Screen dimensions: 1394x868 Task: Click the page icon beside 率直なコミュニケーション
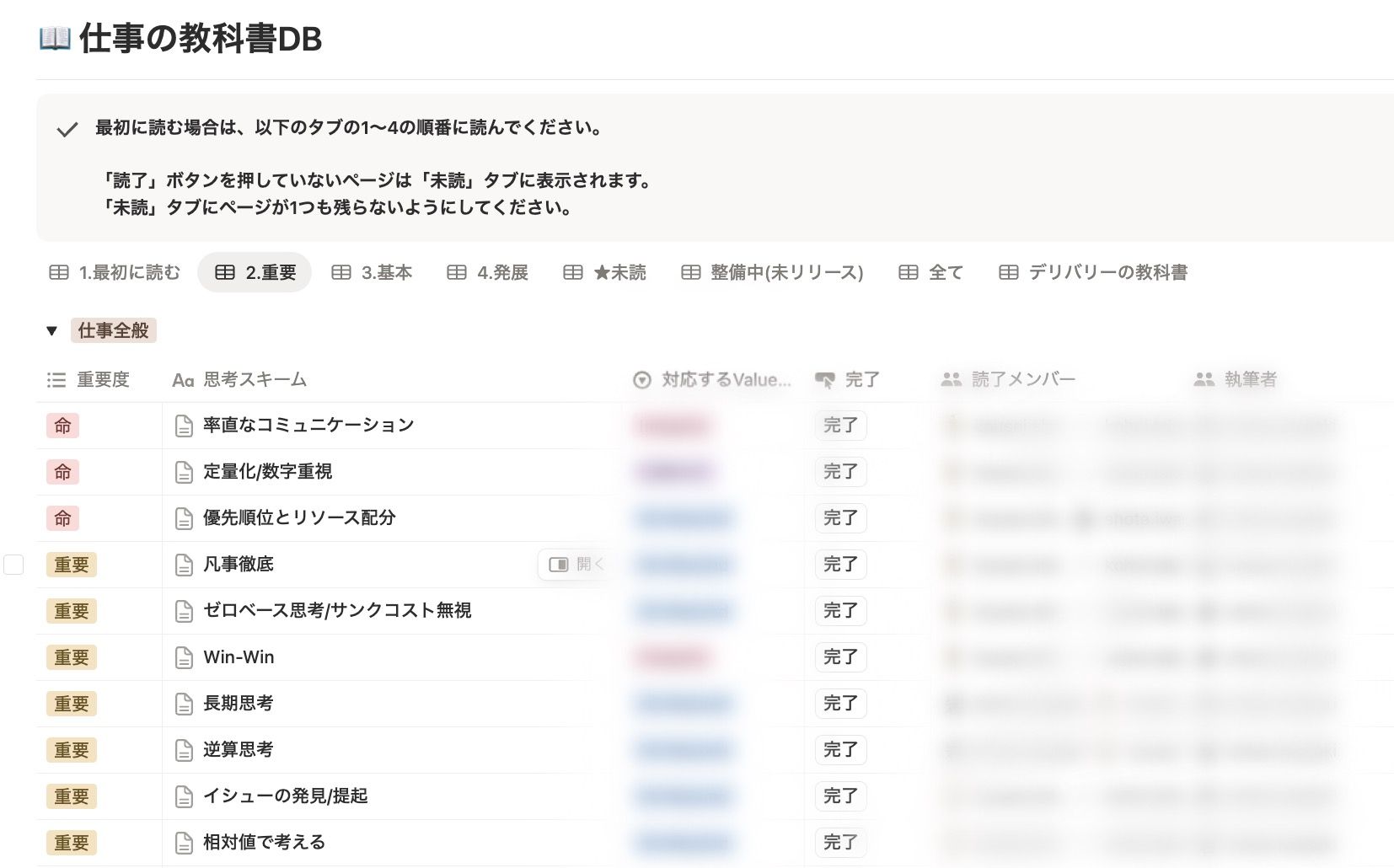(184, 426)
